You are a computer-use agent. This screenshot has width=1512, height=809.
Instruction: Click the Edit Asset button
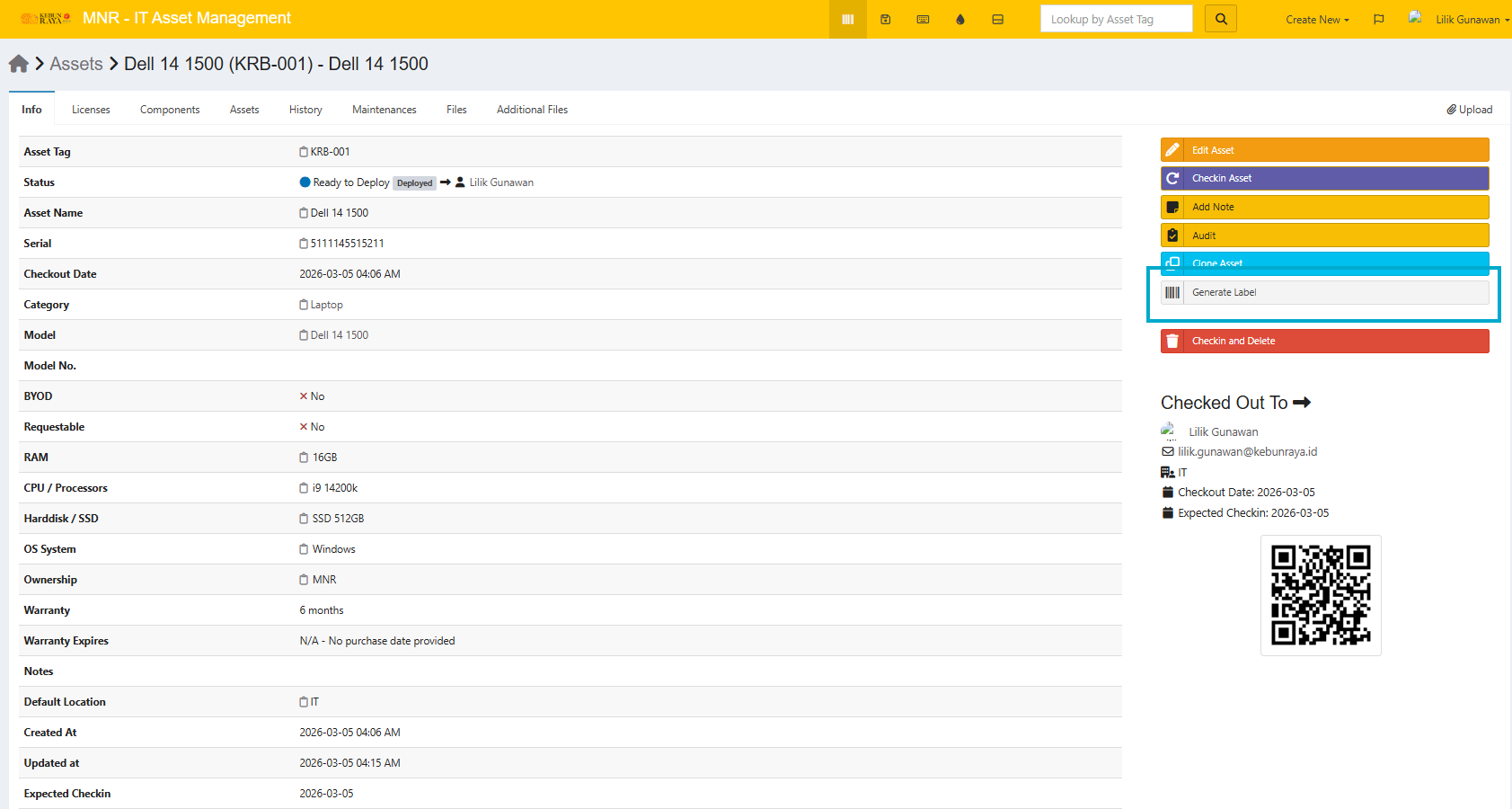point(1324,150)
